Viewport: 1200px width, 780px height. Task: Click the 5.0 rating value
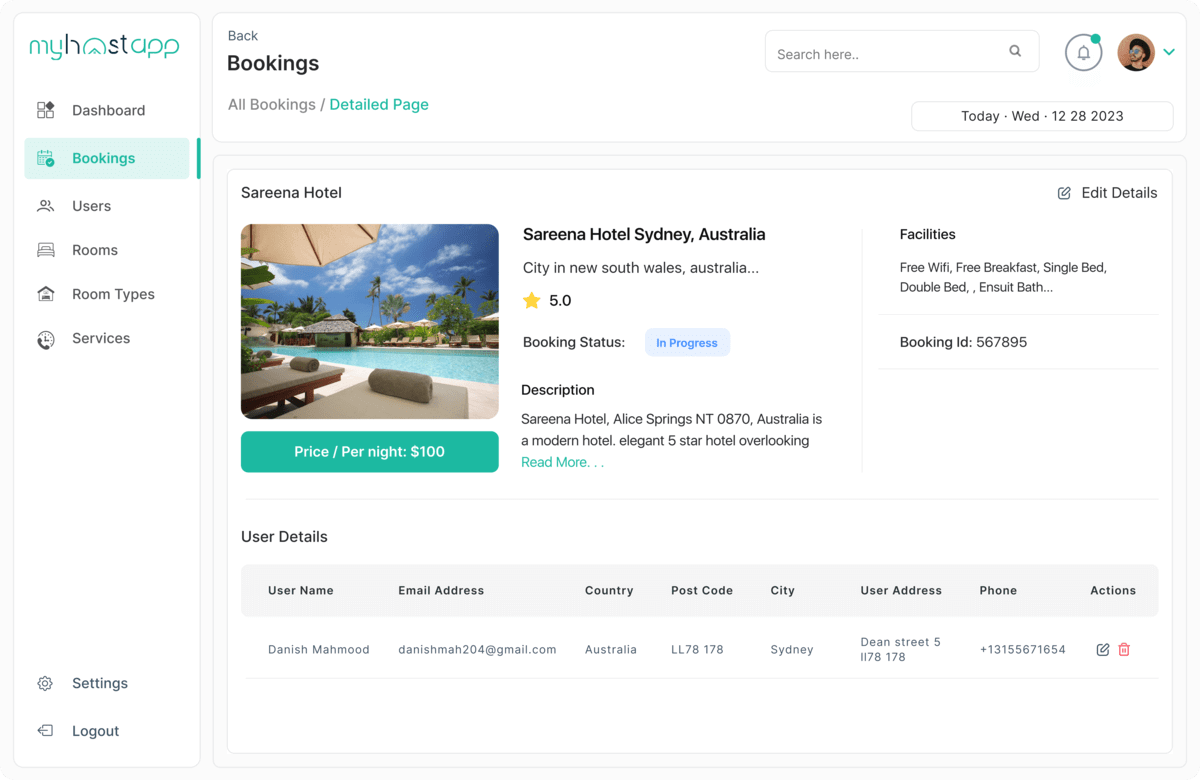560,300
